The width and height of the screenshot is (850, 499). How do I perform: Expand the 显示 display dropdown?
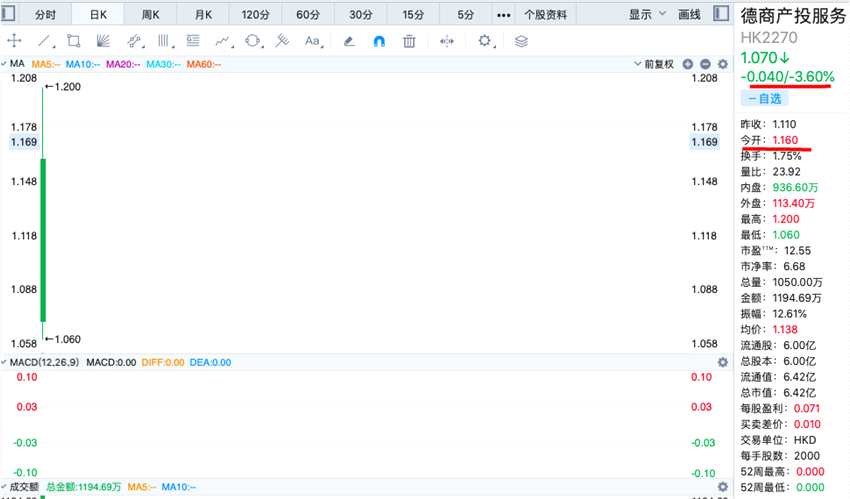click(647, 15)
